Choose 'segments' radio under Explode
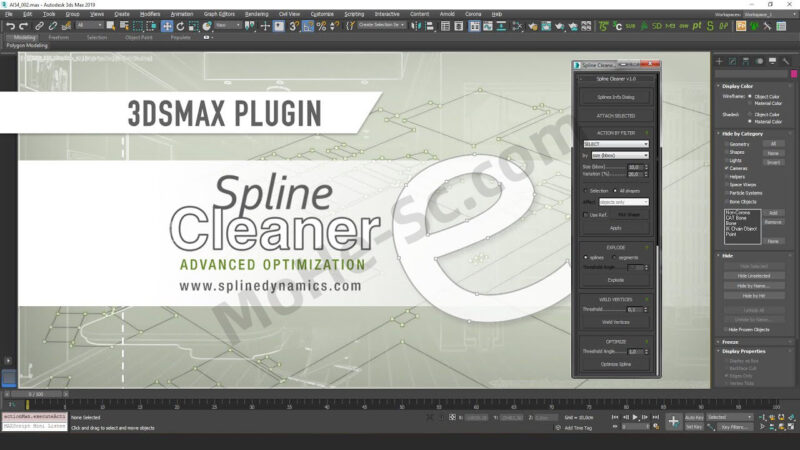Viewport: 800px width, 450px height. [614, 258]
